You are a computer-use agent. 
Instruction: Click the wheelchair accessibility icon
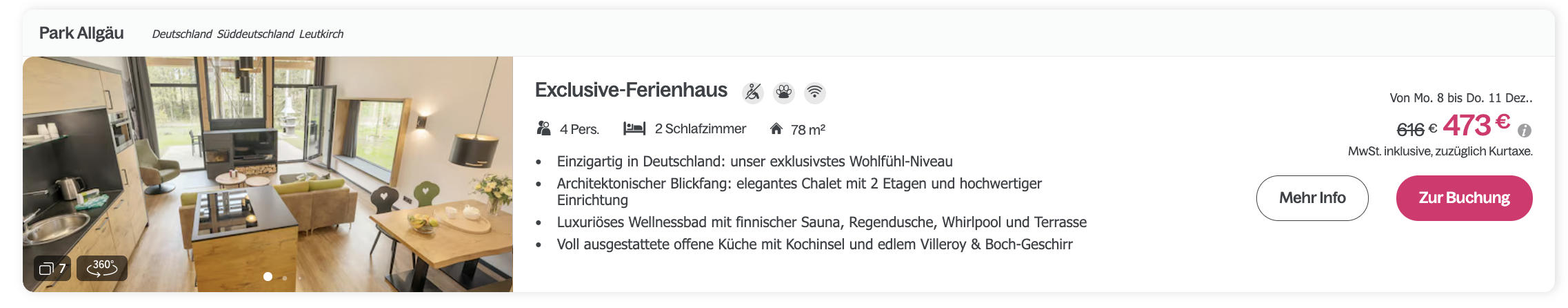point(752,92)
